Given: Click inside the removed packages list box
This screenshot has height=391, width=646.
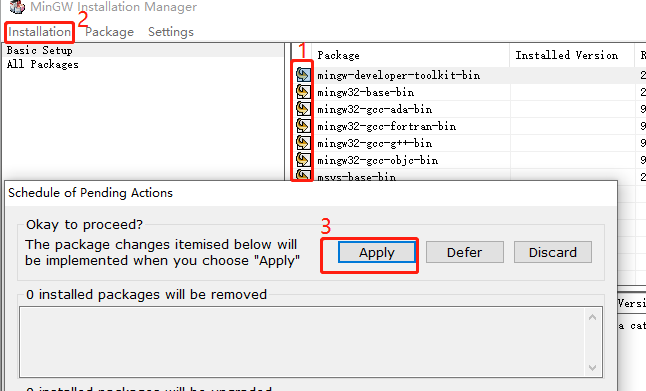Looking at the screenshot, I should tap(311, 342).
